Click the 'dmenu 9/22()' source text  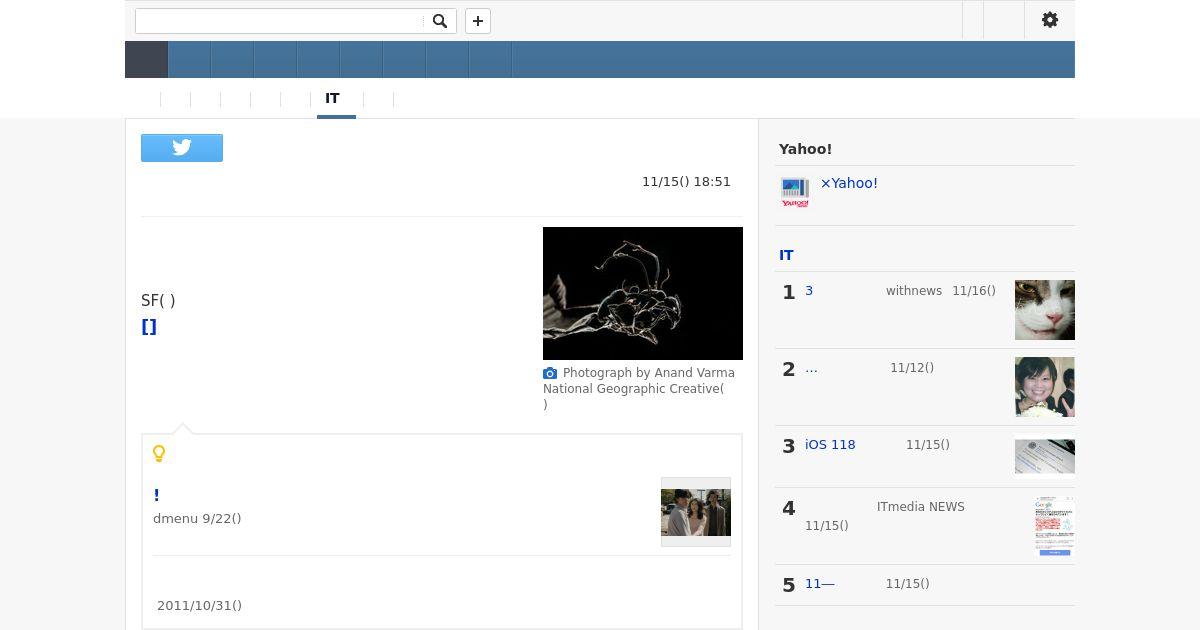[x=197, y=519]
